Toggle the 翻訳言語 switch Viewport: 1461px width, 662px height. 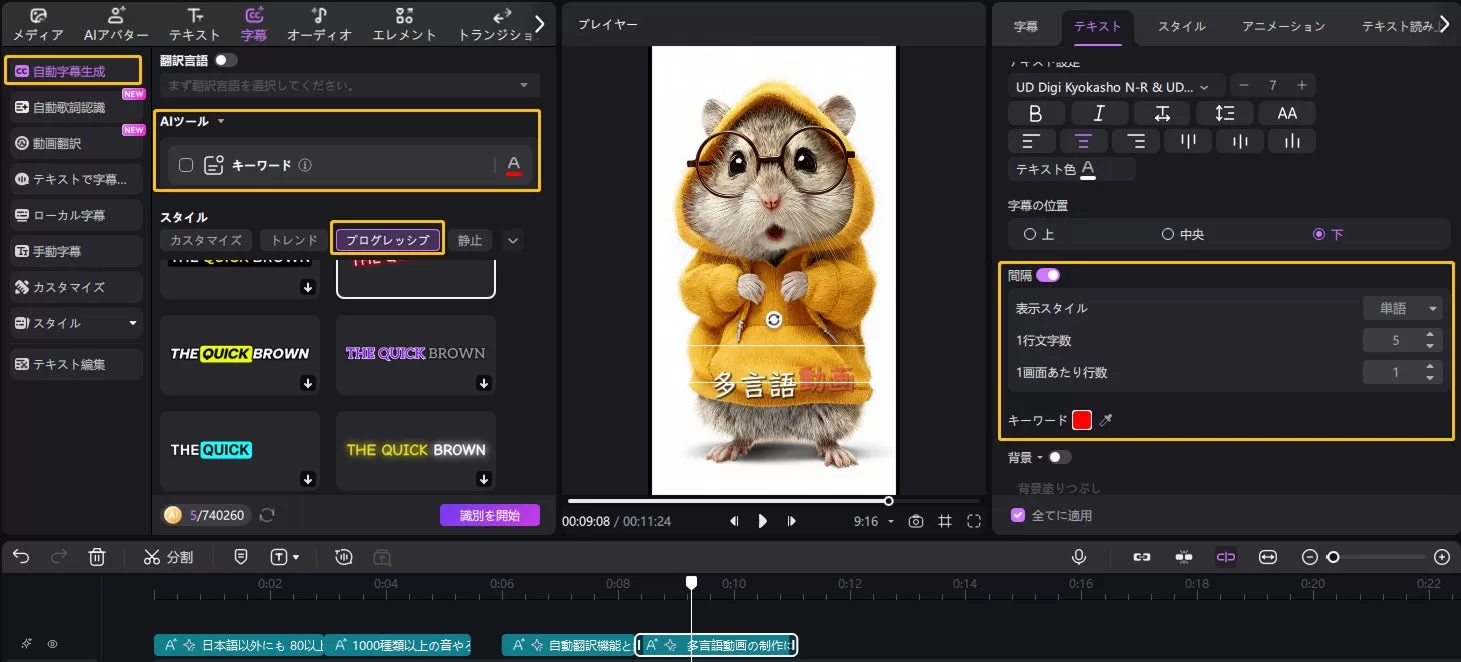(226, 60)
